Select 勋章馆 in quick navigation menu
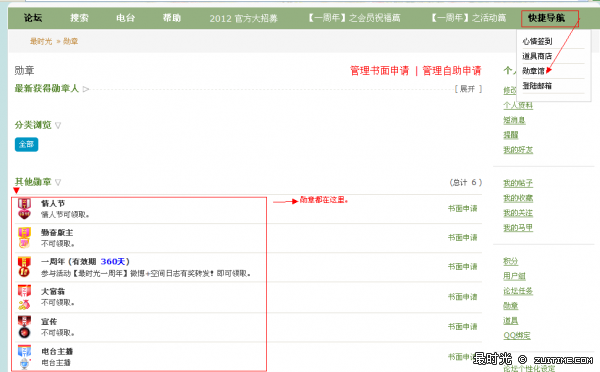The width and height of the screenshot is (600, 372). [533, 71]
